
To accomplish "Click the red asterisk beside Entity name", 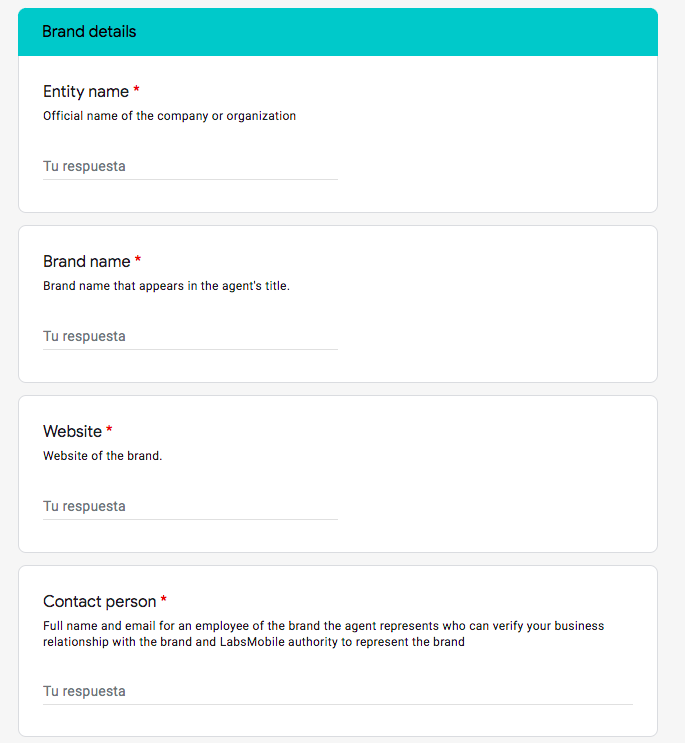I will click(x=136, y=89).
